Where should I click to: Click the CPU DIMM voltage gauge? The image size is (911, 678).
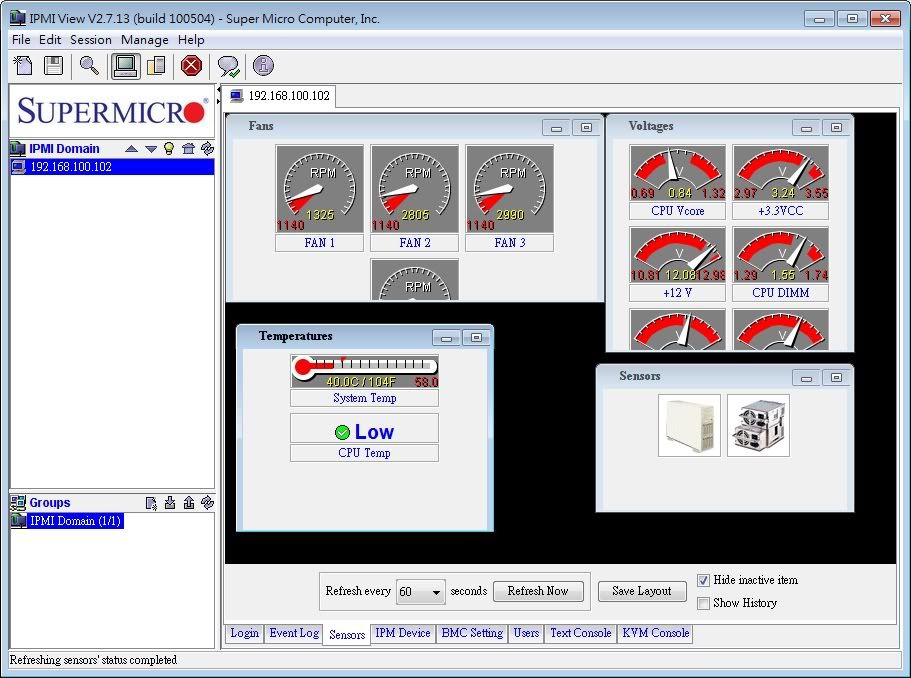tap(781, 254)
